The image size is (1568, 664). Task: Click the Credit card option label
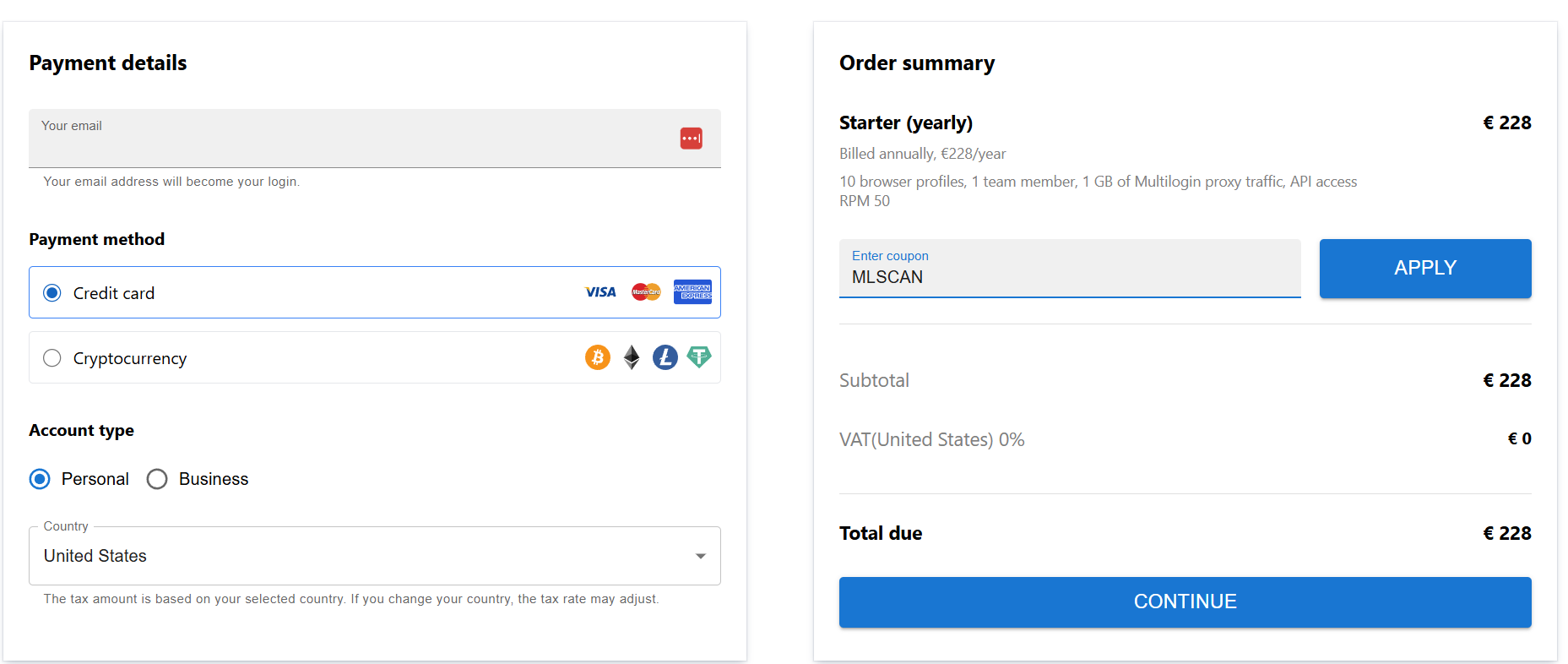coord(114,293)
